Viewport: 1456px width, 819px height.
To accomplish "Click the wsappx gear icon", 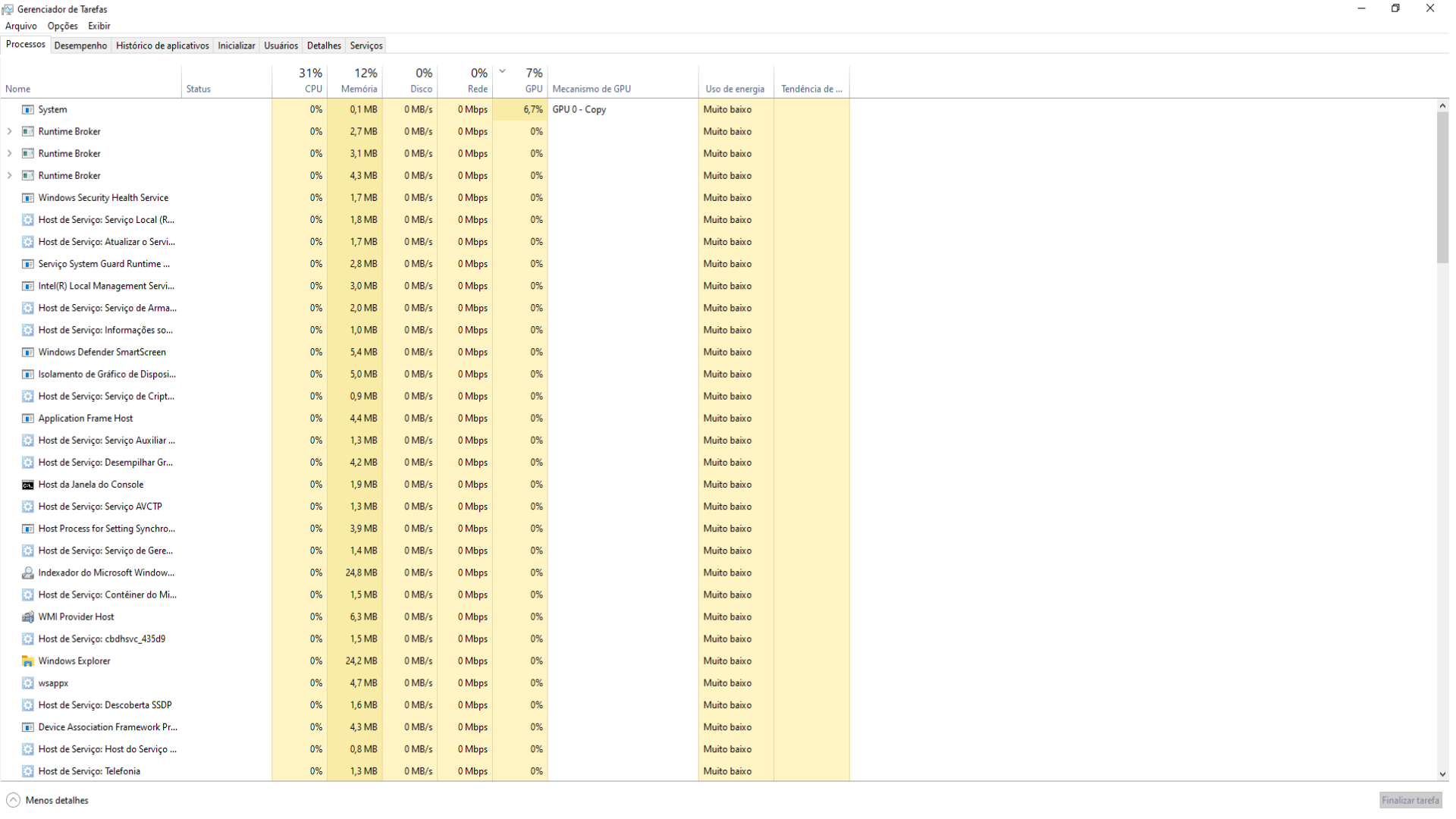I will point(28,683).
